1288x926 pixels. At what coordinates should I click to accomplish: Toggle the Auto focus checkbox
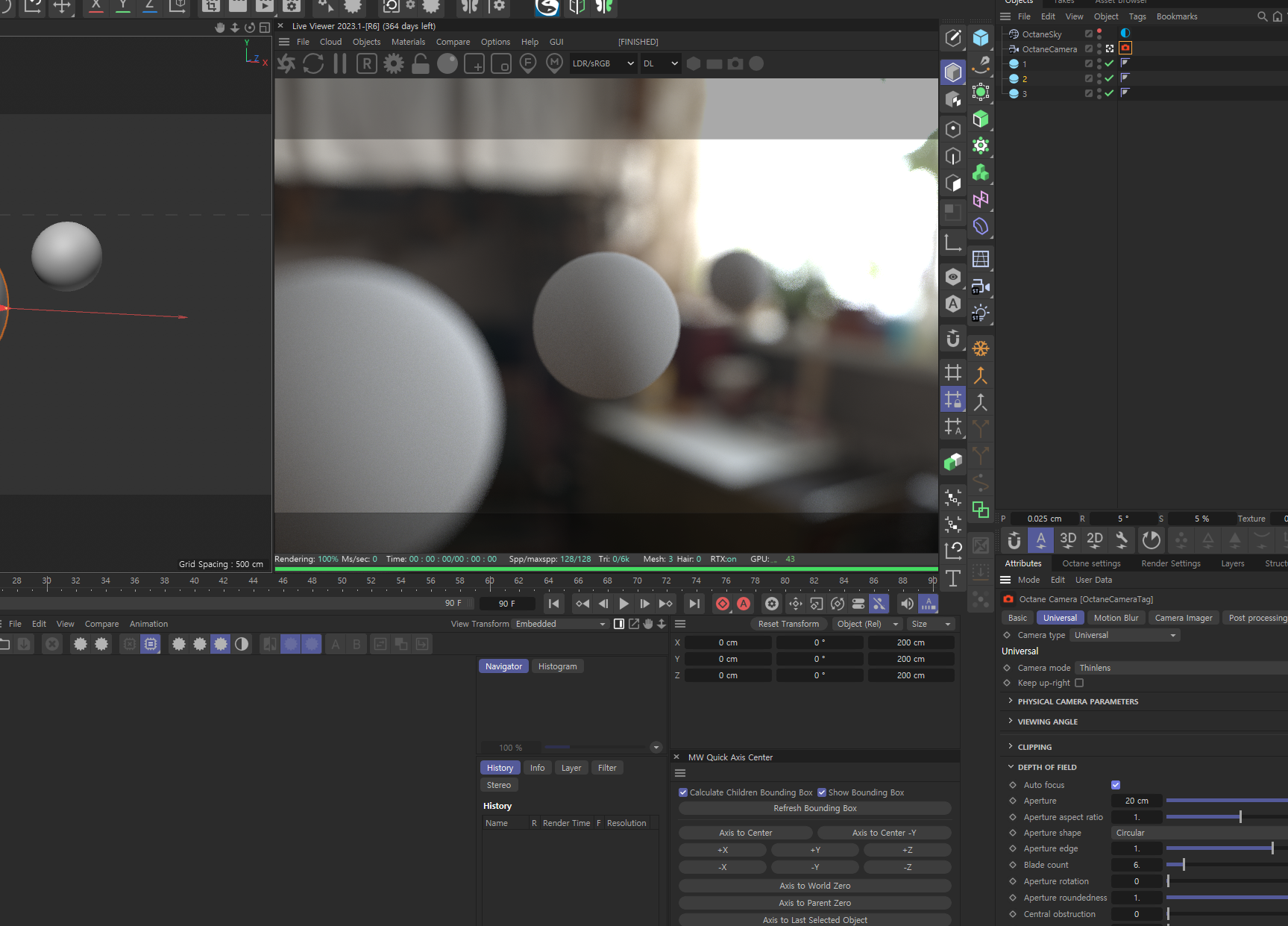click(1116, 785)
